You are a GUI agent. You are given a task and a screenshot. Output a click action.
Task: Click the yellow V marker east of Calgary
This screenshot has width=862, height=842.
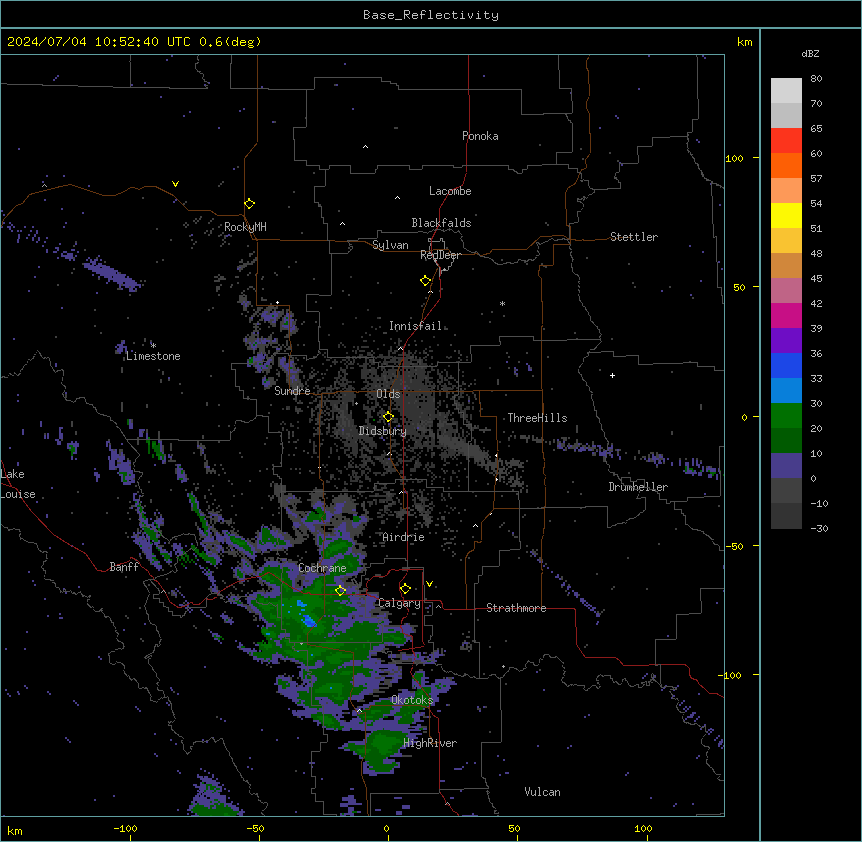tap(429, 584)
